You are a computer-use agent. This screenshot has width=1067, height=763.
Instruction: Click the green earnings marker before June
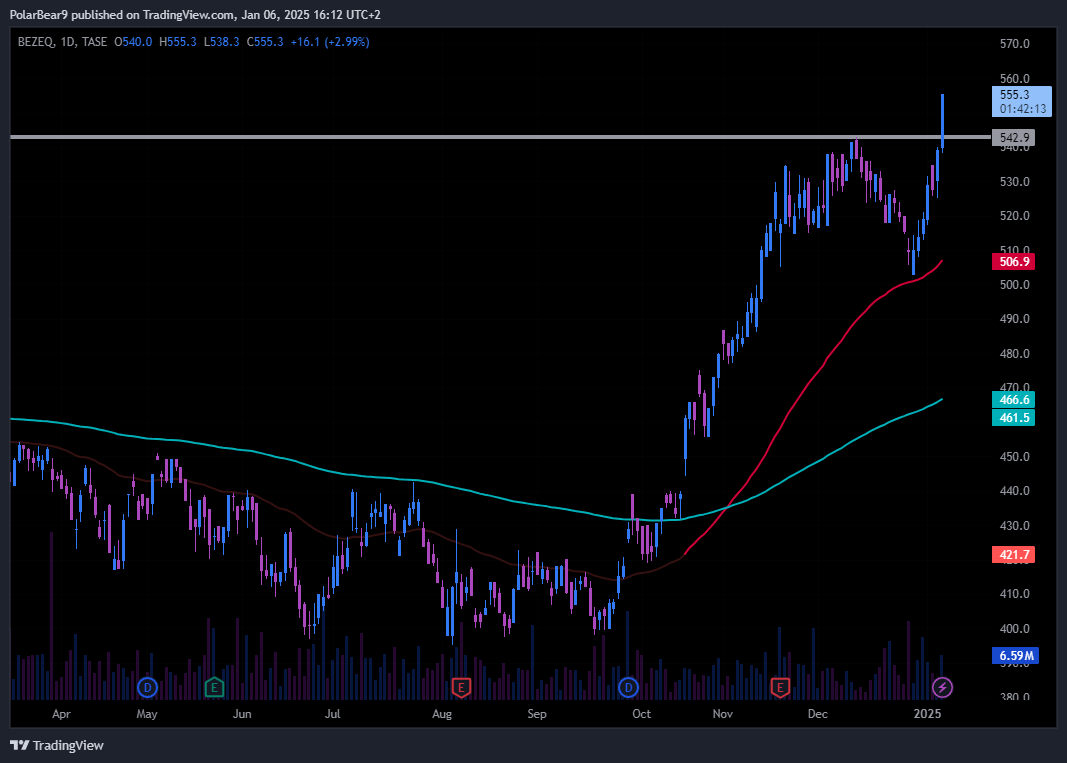[x=213, y=687]
